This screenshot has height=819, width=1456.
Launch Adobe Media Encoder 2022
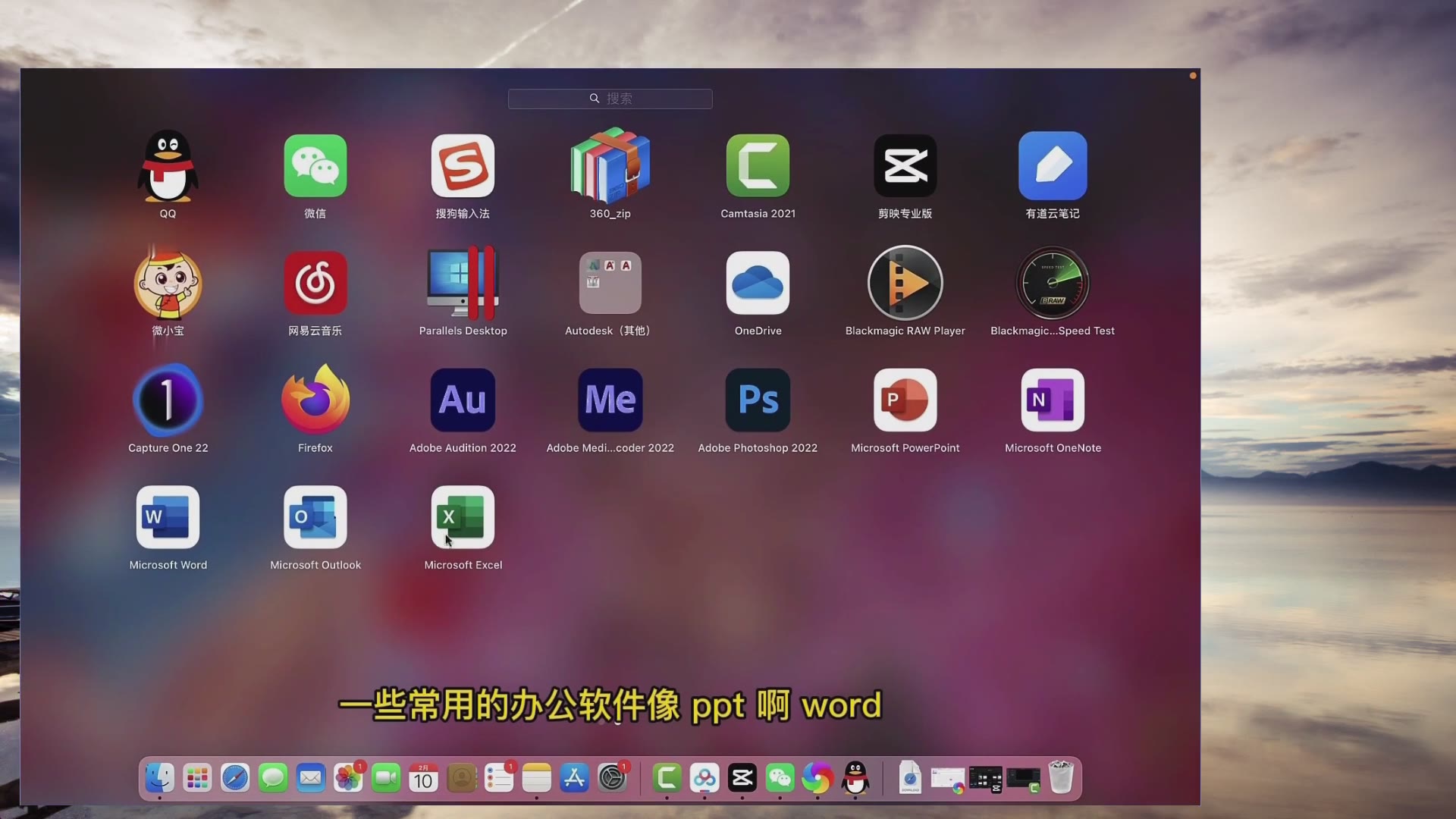(610, 400)
